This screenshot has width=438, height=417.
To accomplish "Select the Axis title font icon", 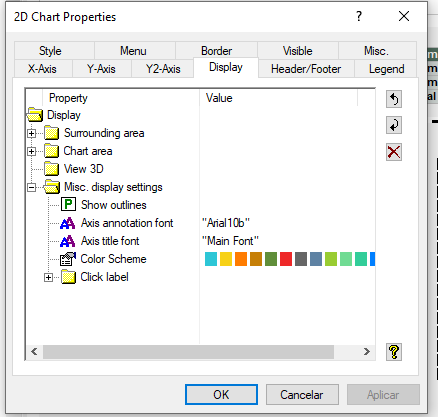I will pyautogui.click(x=68, y=241).
